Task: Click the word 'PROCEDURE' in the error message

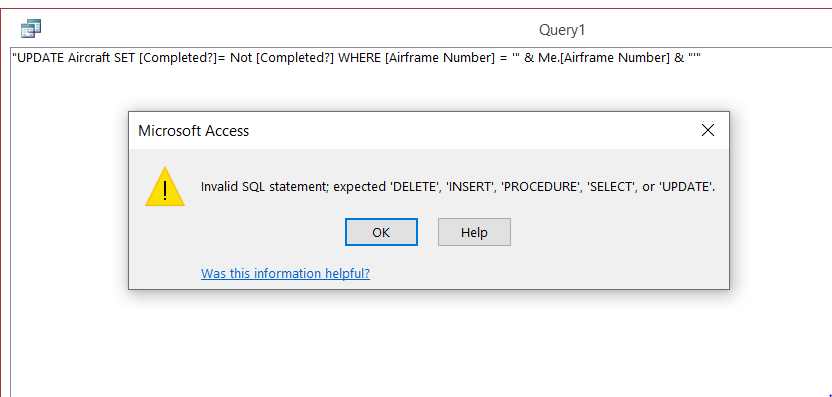Action: point(541,187)
